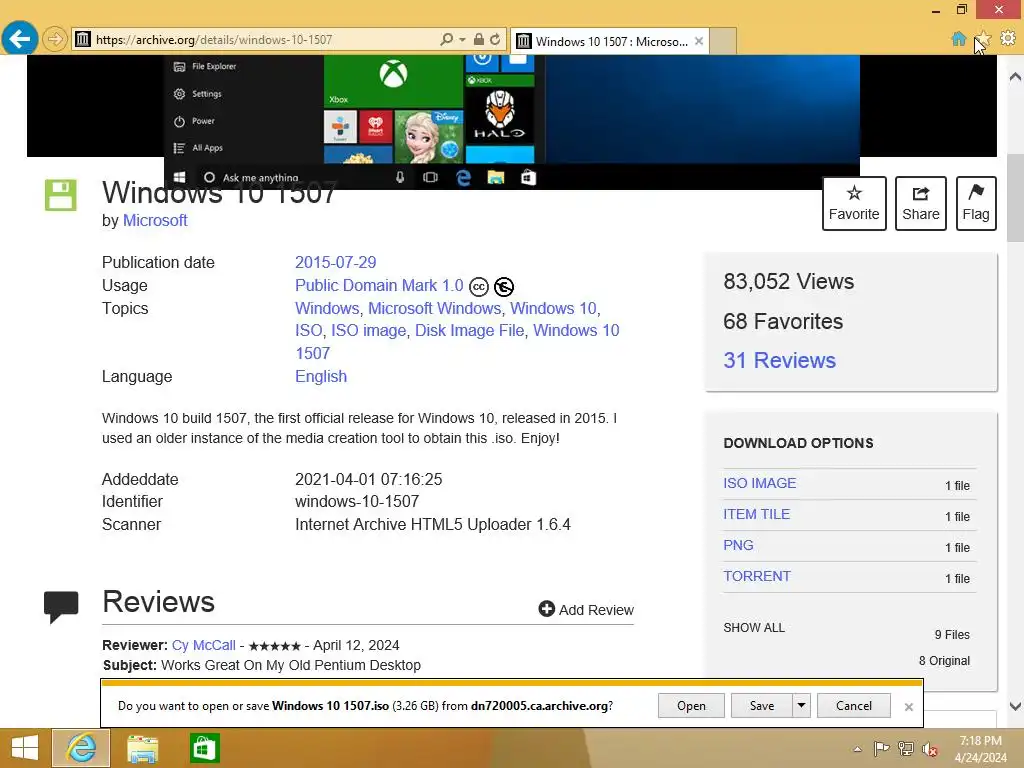Viewport: 1024px width, 768px height.
Task: Click the 83,052 Views text
Action: pyautogui.click(x=788, y=281)
